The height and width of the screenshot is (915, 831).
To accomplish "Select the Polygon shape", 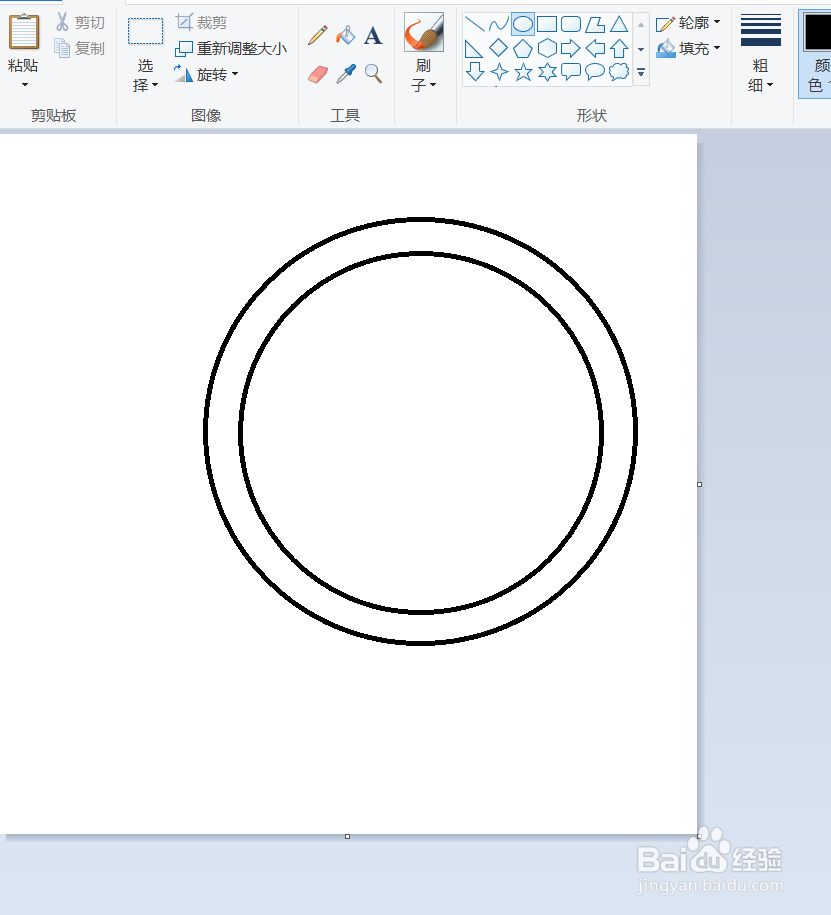I will point(595,24).
